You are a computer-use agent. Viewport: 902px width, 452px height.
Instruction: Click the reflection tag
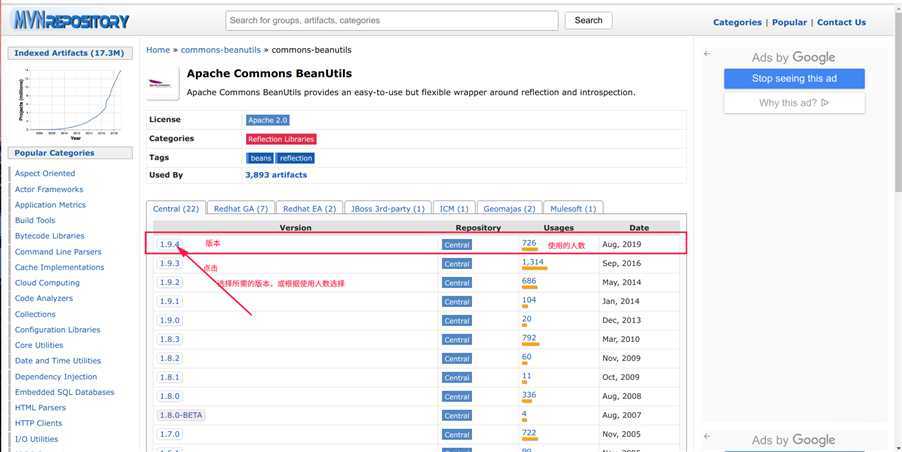pyautogui.click(x=296, y=158)
